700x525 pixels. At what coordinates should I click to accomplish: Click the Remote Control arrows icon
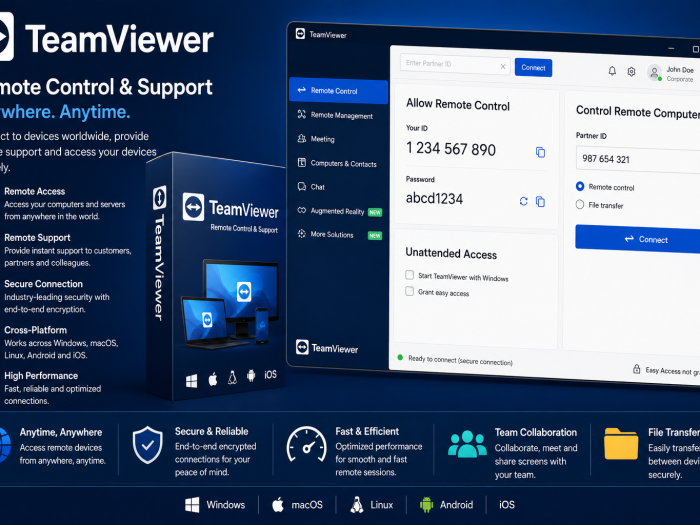[302, 90]
